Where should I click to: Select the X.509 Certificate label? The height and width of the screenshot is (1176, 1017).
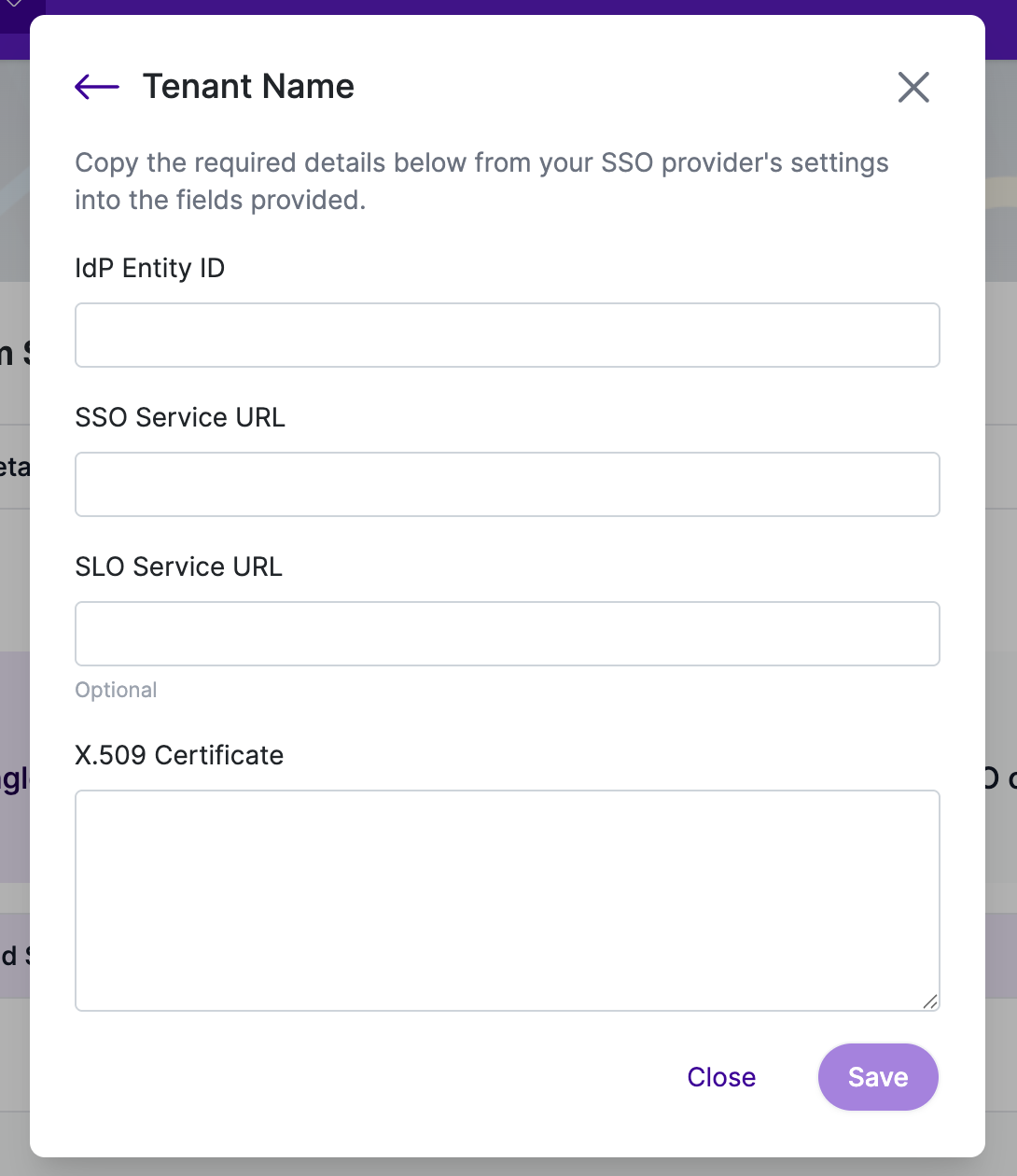[x=179, y=755]
